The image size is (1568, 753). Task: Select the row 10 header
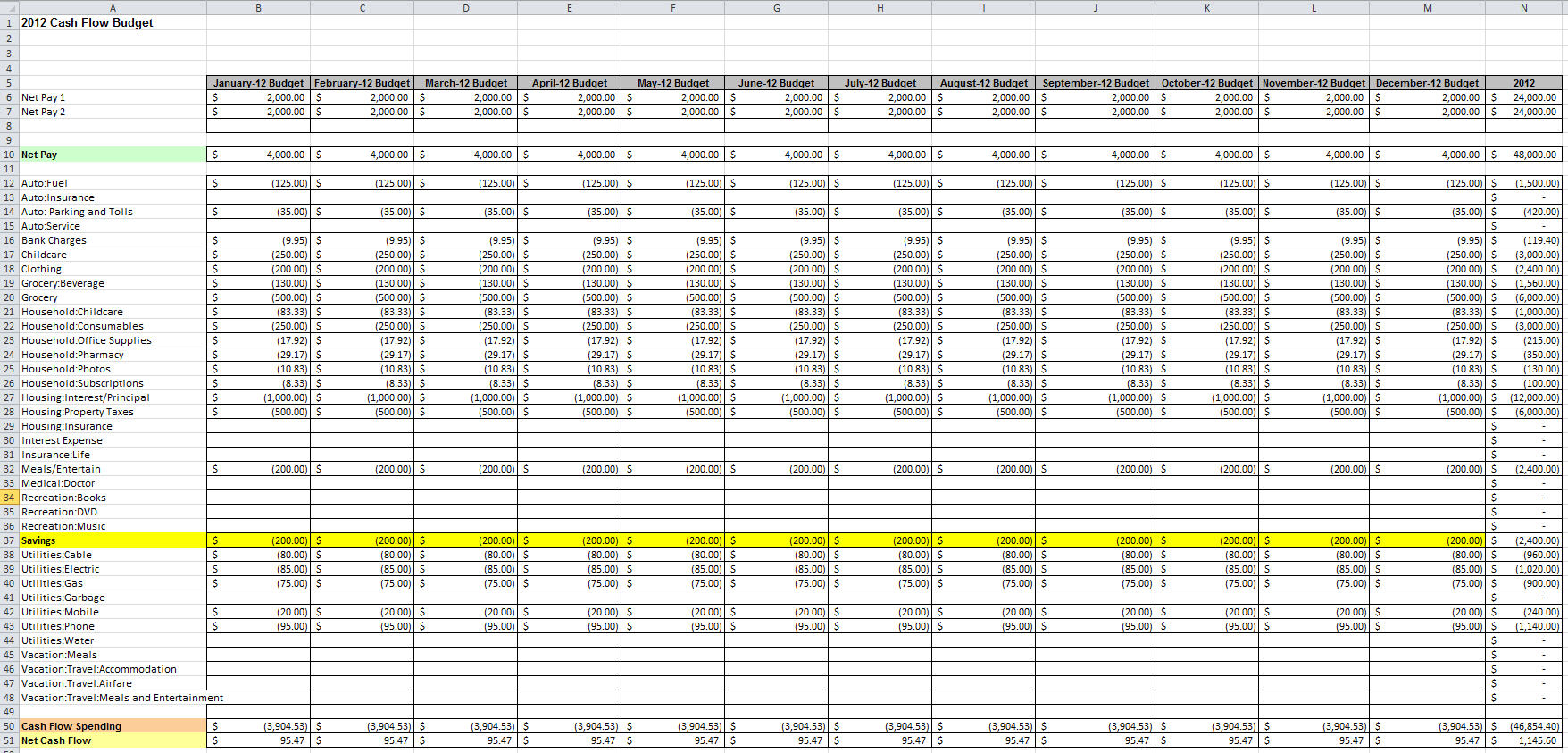click(x=9, y=155)
